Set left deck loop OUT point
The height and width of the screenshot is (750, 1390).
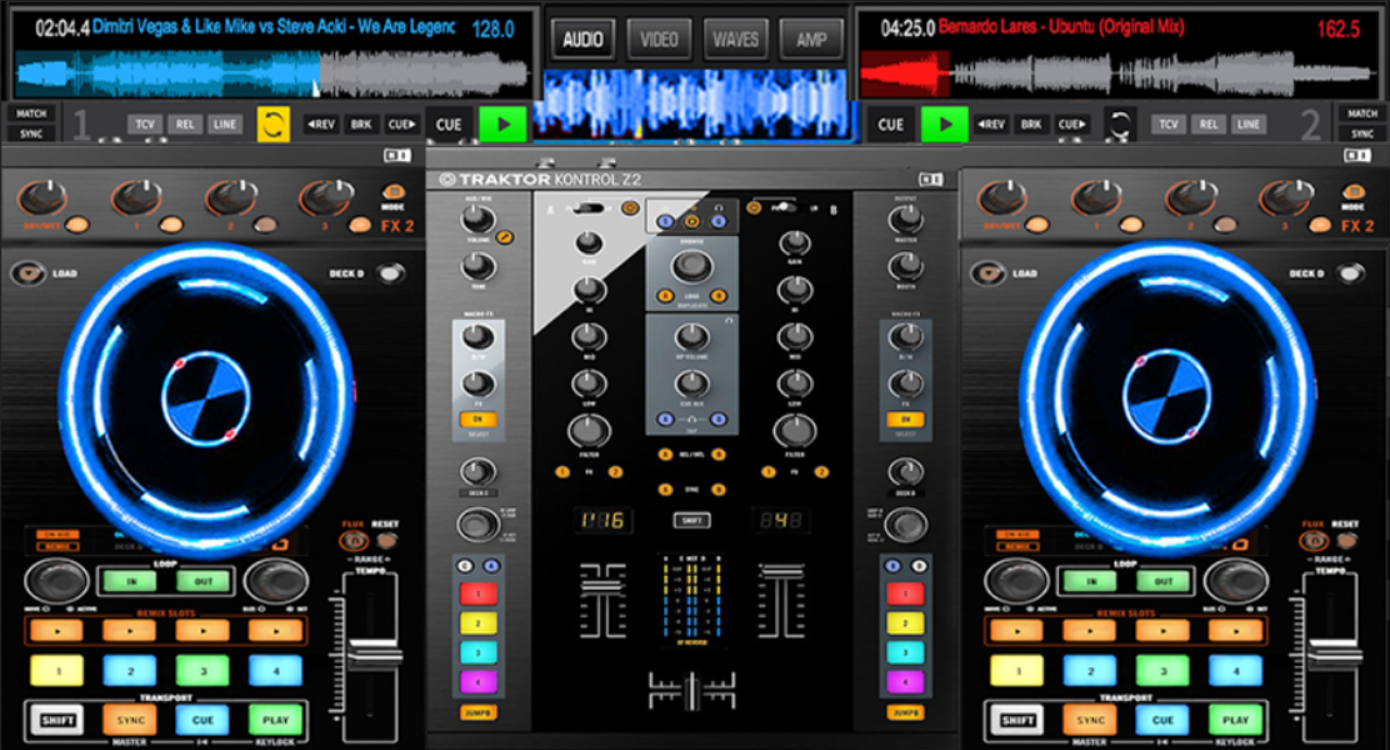tap(203, 581)
